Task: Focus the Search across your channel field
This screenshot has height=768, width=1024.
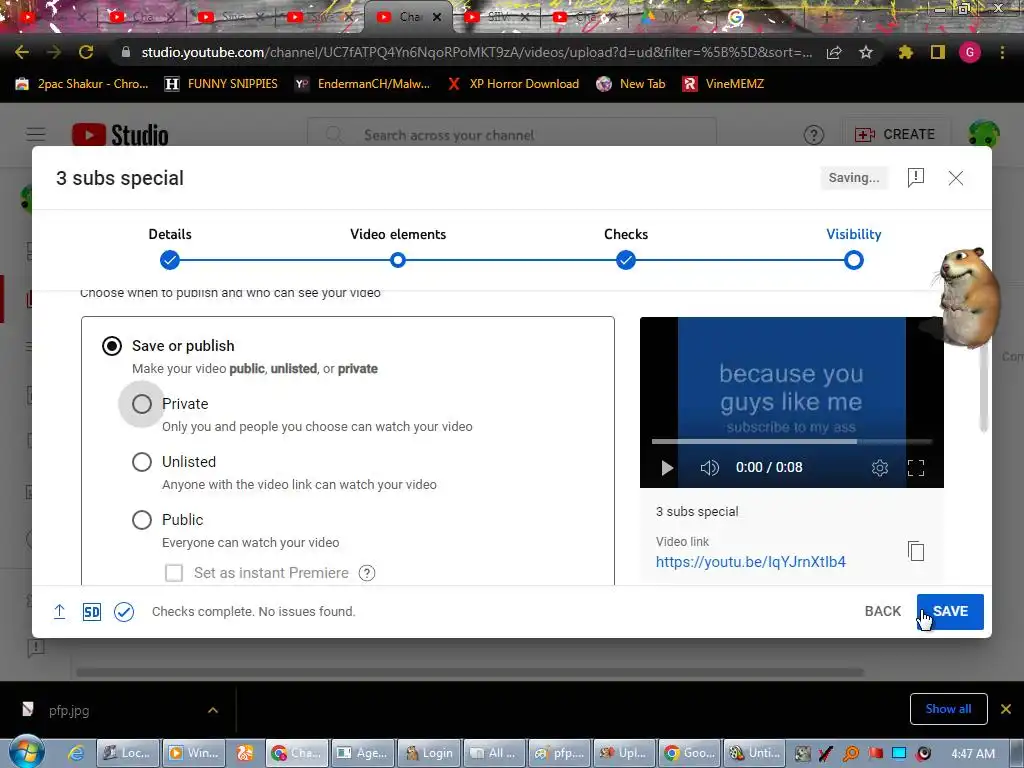Action: [x=512, y=135]
